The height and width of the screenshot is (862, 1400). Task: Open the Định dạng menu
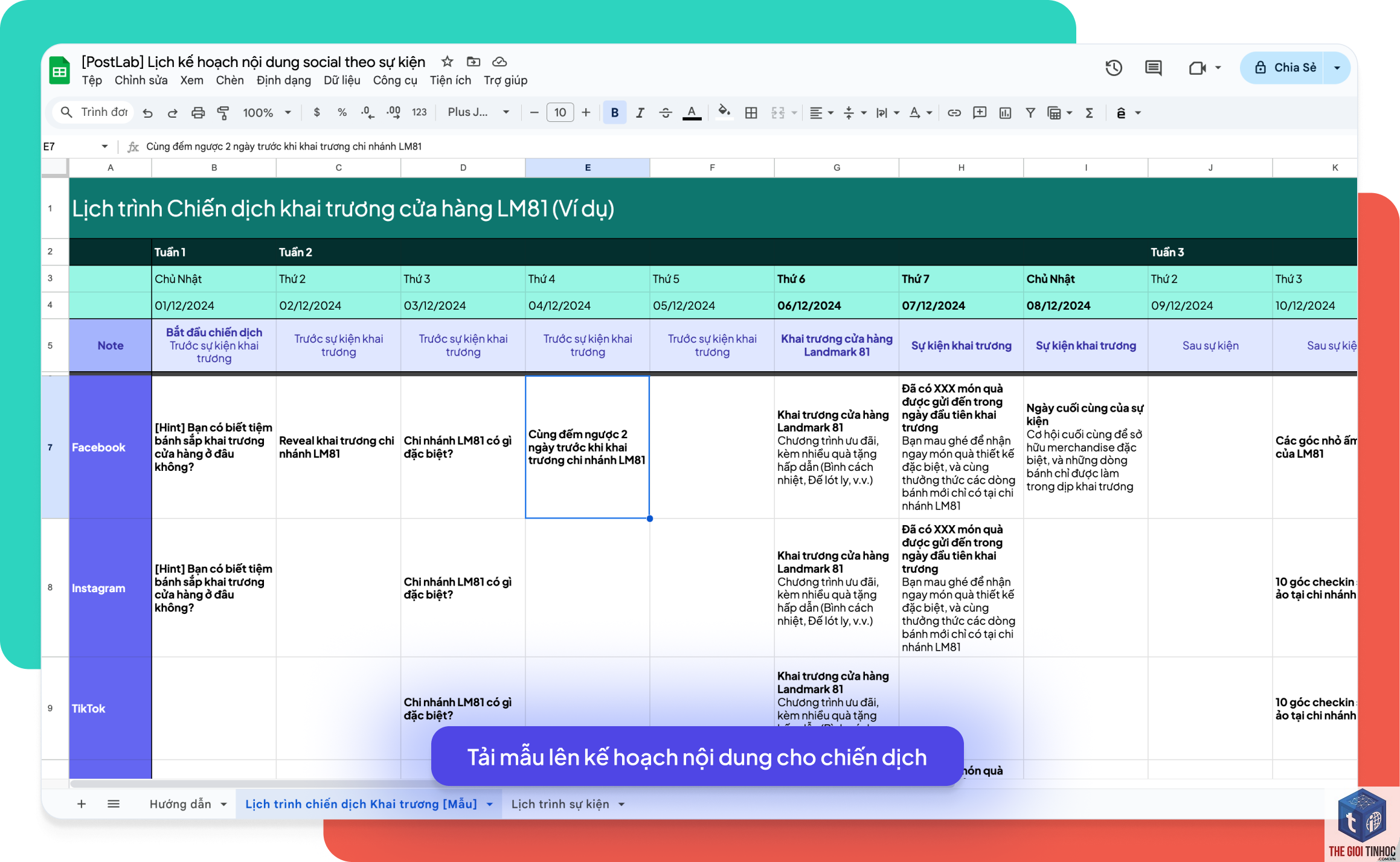283,80
